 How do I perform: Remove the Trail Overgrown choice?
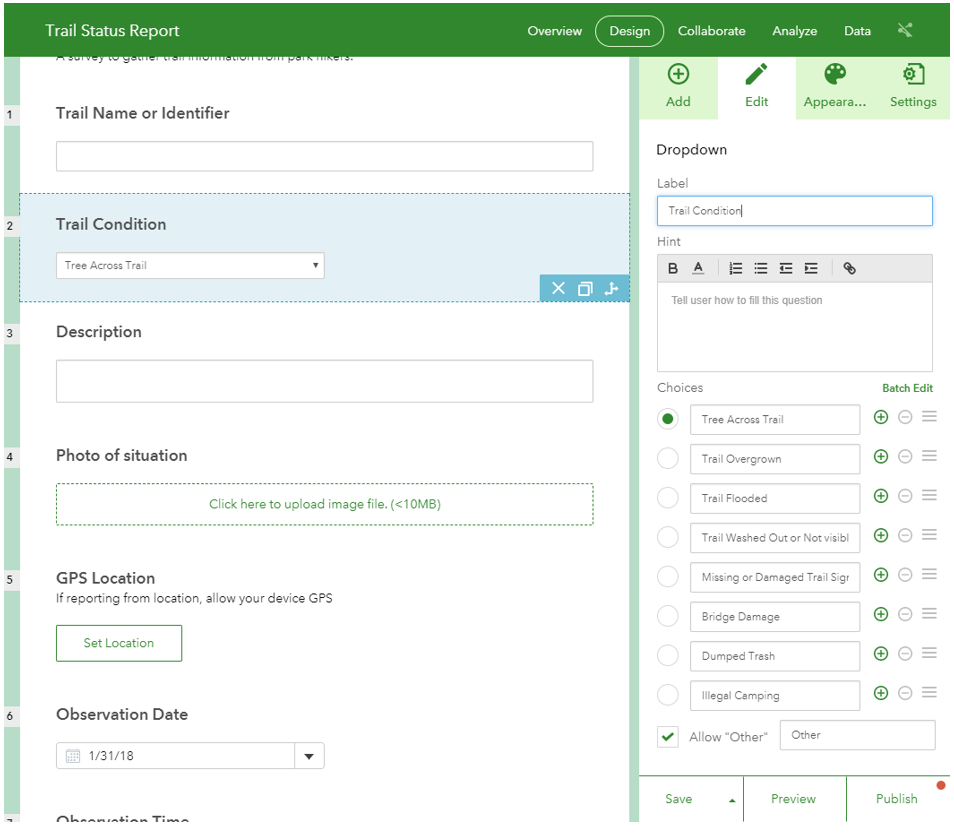click(x=905, y=457)
